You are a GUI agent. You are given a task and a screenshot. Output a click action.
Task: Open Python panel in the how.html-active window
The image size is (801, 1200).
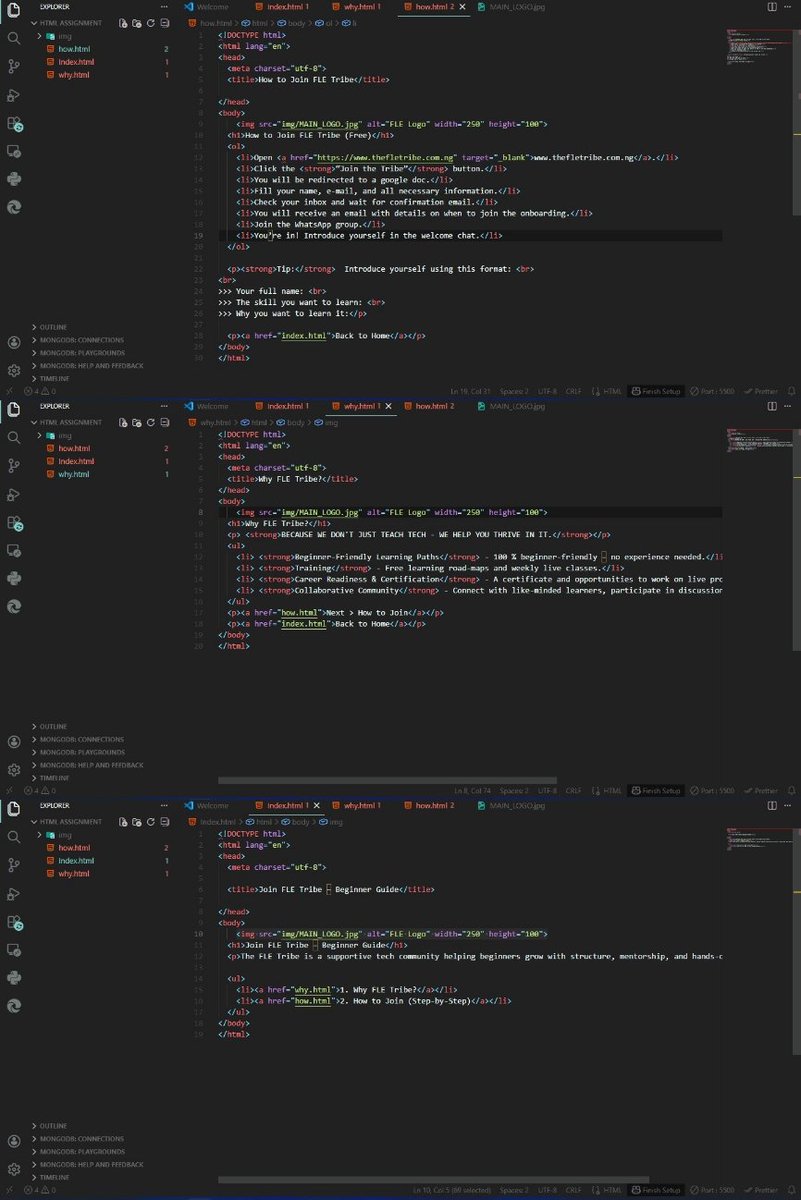click(14, 179)
